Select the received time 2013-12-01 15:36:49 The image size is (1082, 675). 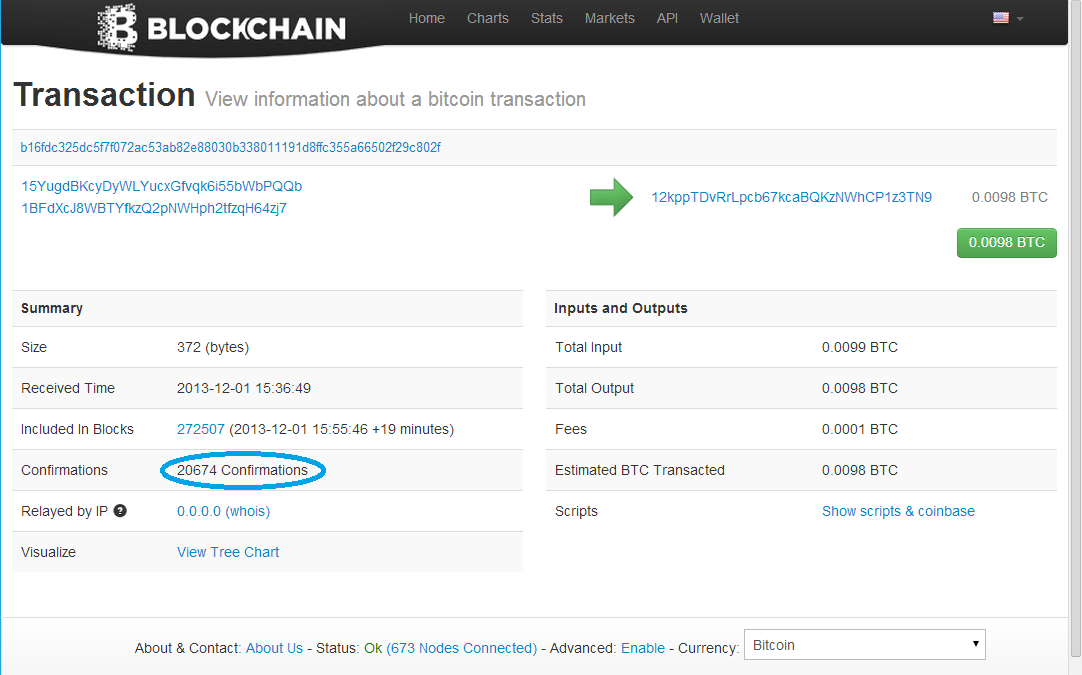click(x=244, y=389)
